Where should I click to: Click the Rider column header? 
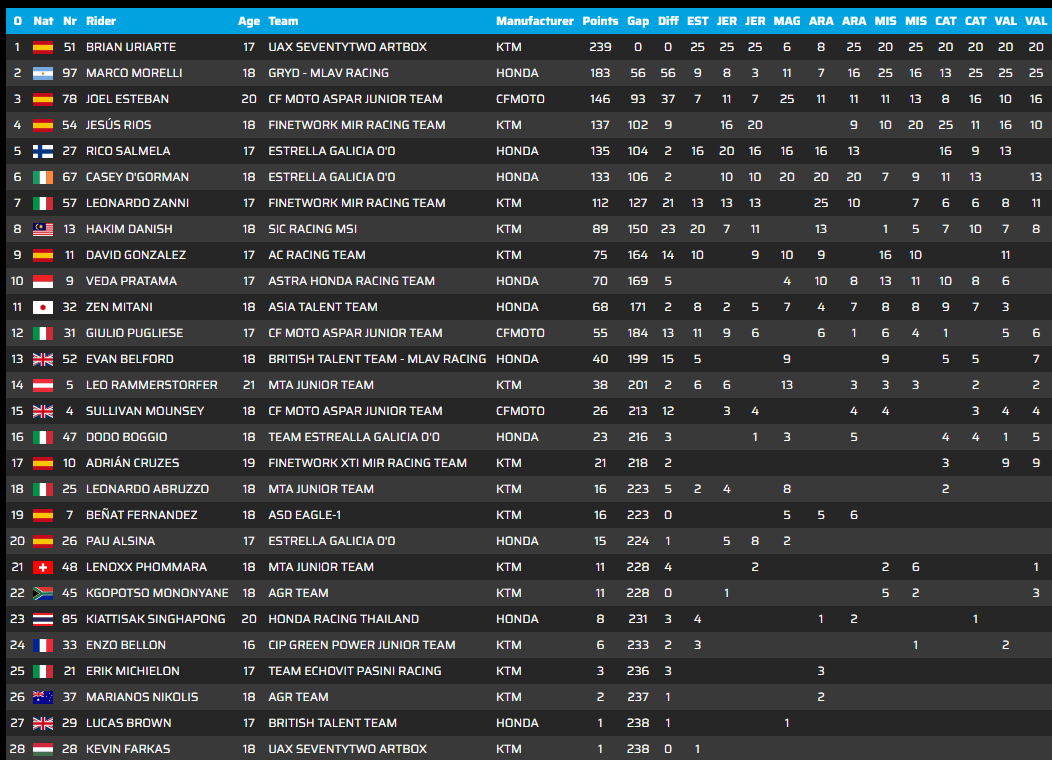(101, 21)
